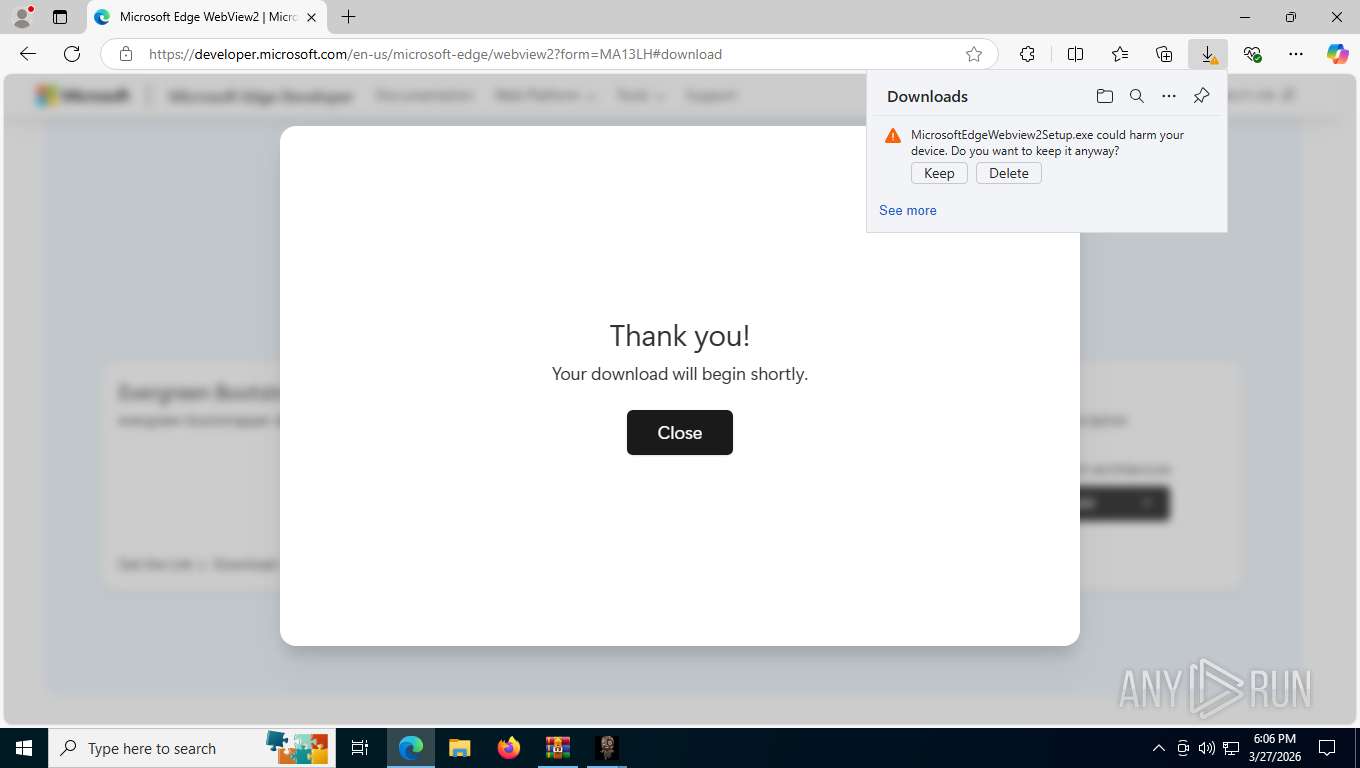Delete the flagged download

click(1009, 173)
